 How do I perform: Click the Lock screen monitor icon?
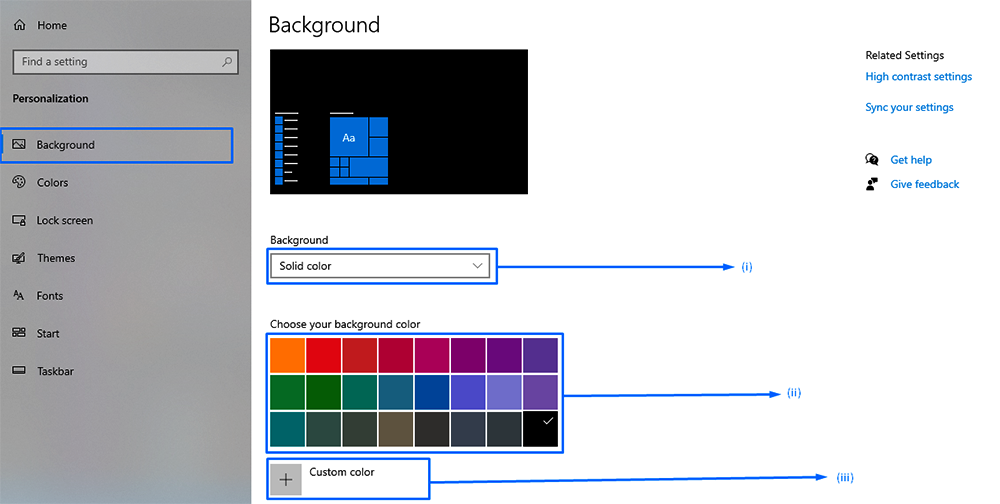tap(18, 221)
